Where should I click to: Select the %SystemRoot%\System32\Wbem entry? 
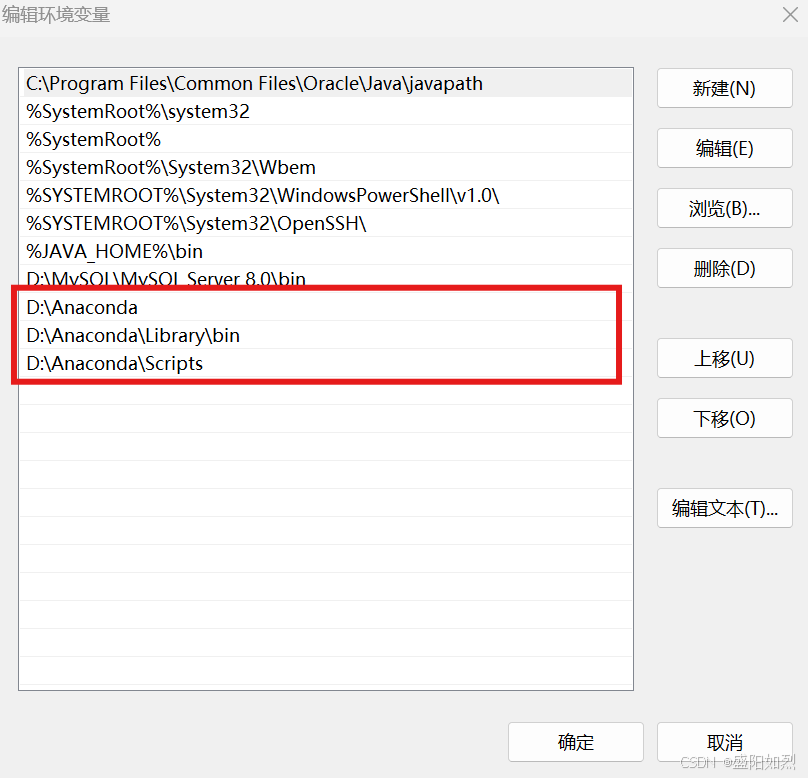[326, 167]
